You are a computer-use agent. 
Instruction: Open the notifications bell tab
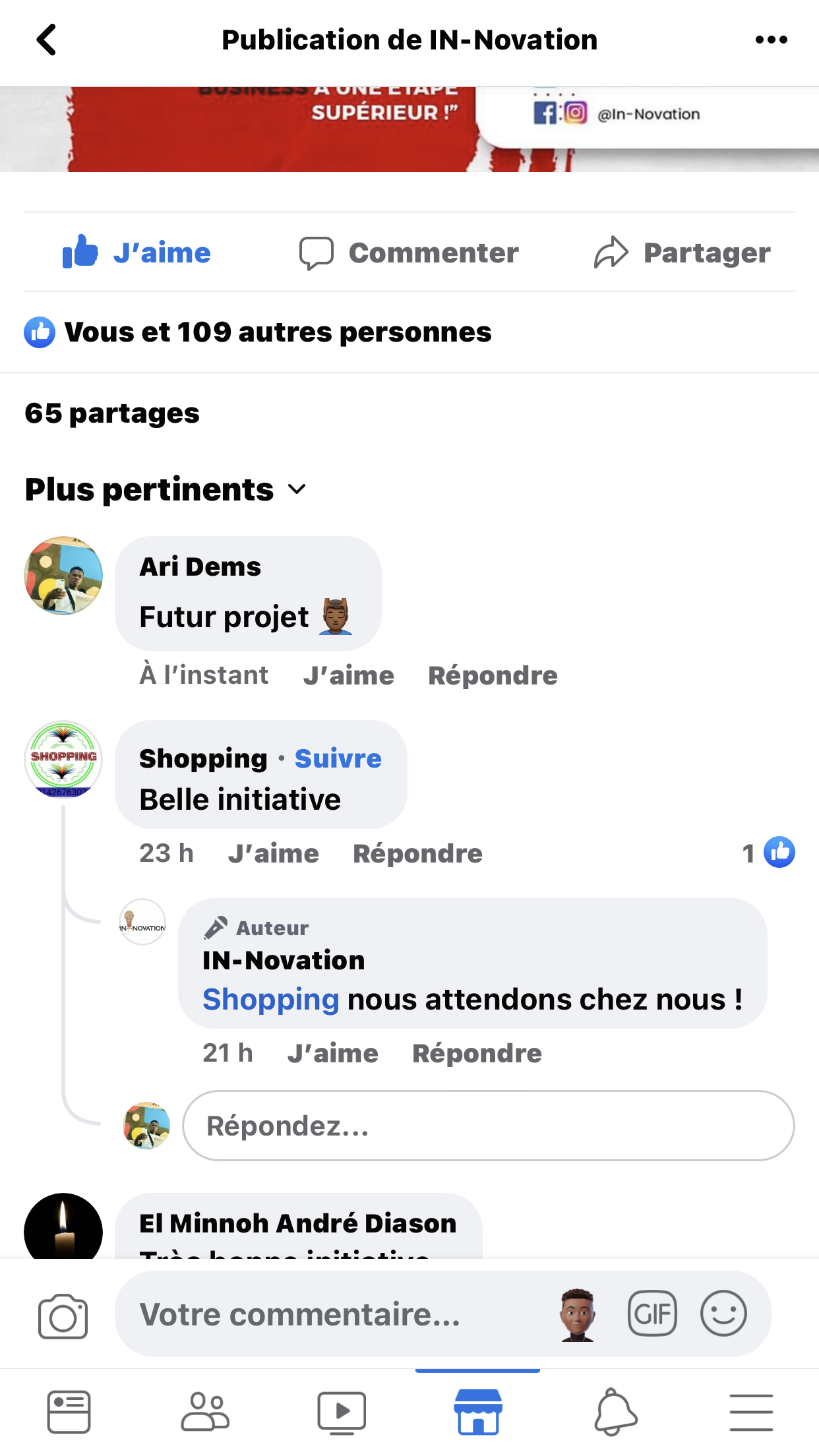(x=615, y=1412)
